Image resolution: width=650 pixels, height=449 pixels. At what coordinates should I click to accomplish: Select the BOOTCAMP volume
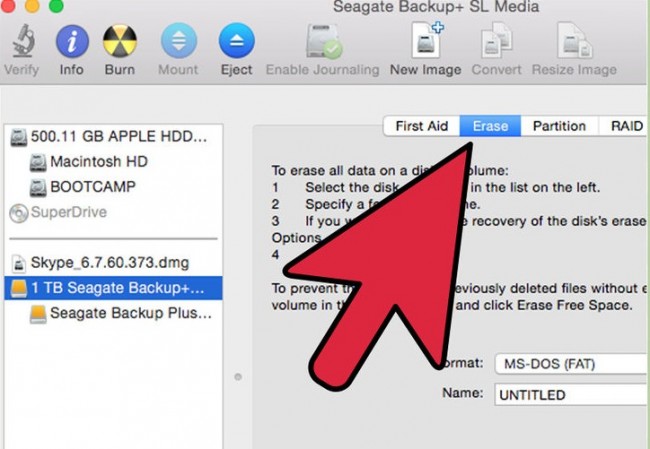click(x=114, y=187)
